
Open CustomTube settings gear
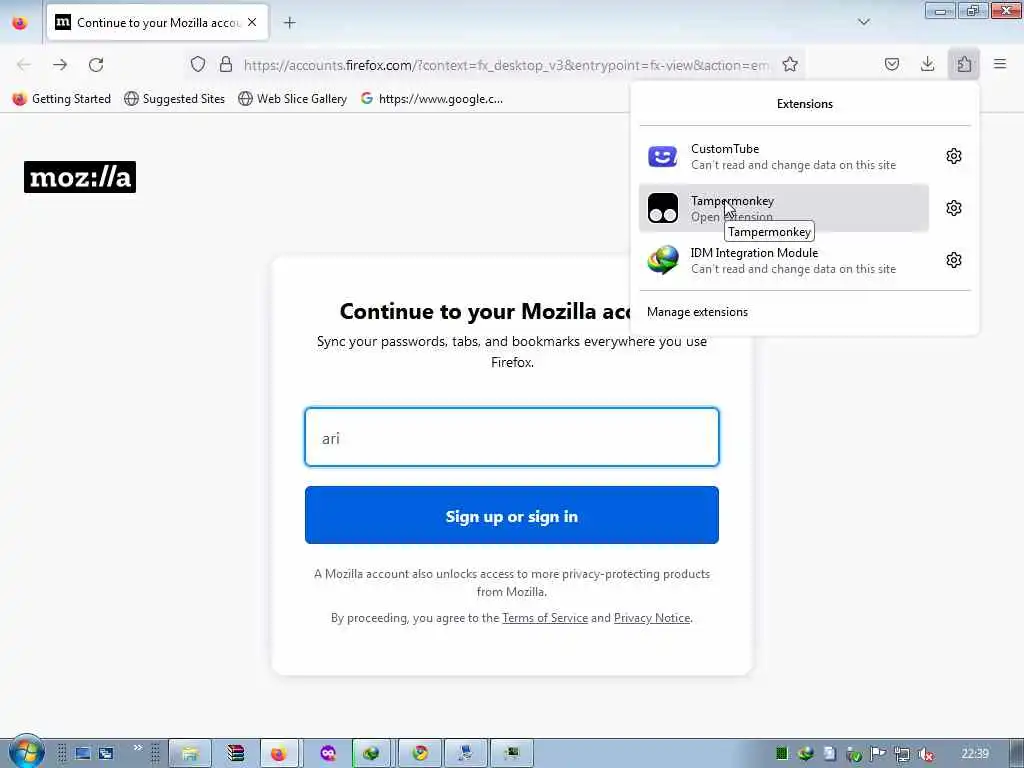coord(953,156)
